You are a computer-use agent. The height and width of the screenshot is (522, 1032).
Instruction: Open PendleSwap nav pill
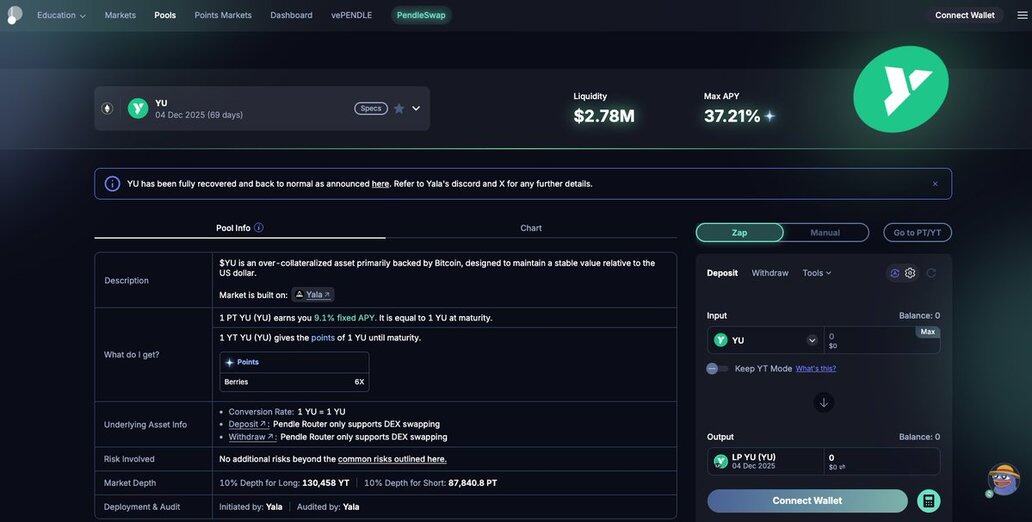pyautogui.click(x=421, y=15)
